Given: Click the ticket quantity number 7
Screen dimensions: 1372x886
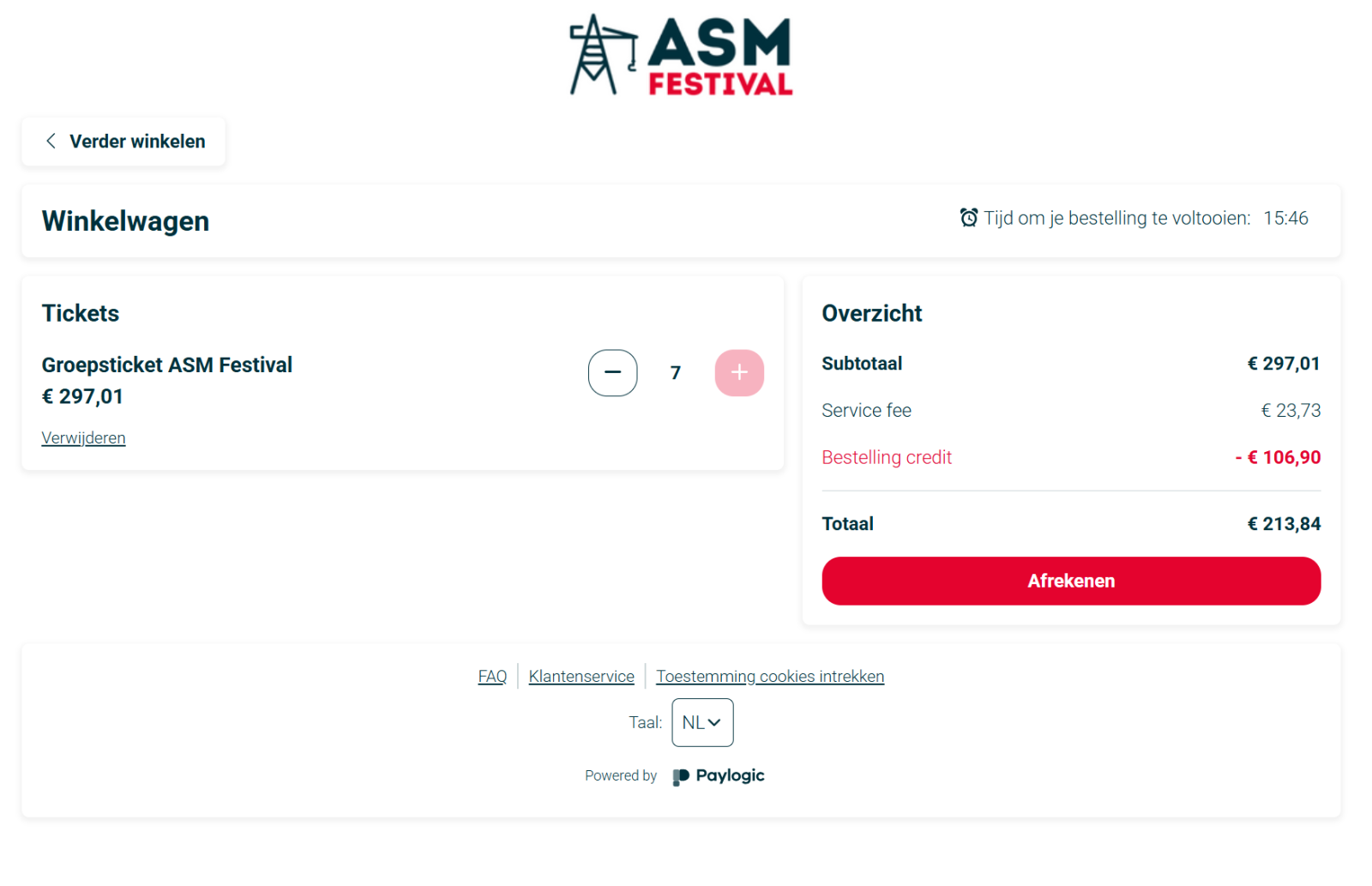Looking at the screenshot, I should coord(676,373).
